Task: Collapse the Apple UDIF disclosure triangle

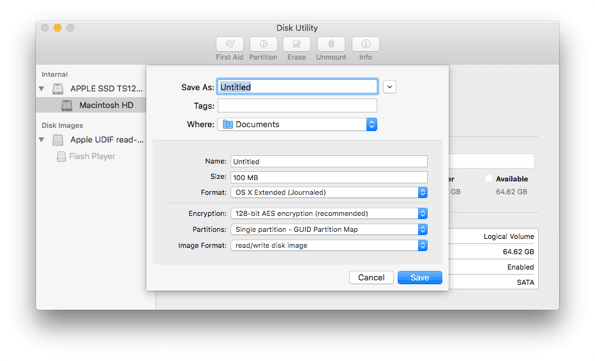Action: [x=42, y=140]
